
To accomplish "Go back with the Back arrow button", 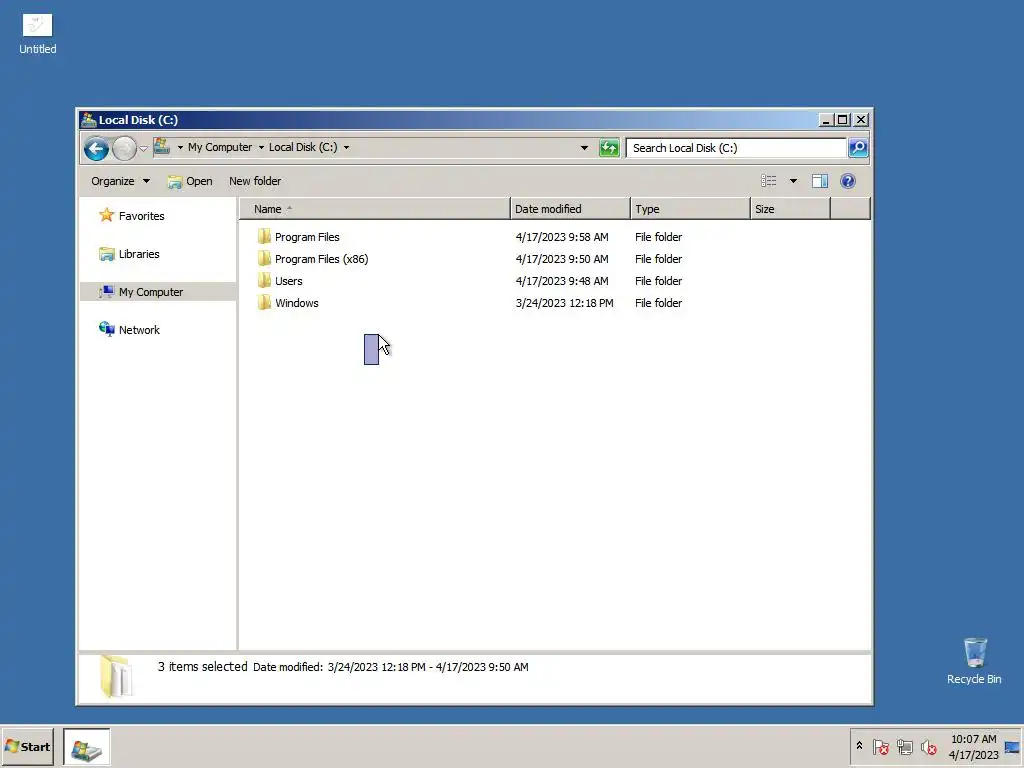I will pyautogui.click(x=96, y=149).
